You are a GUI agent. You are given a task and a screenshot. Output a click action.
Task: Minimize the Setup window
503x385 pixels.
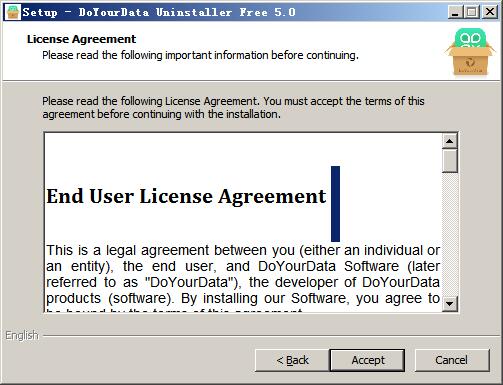point(455,12)
